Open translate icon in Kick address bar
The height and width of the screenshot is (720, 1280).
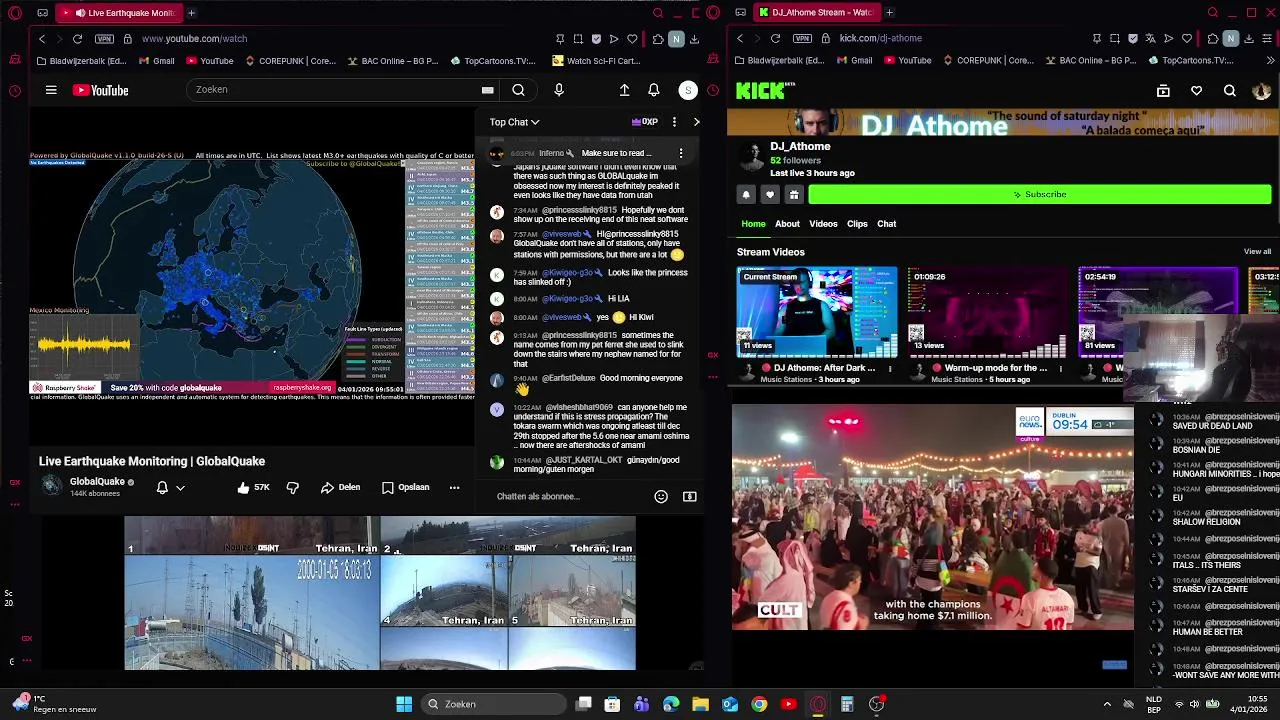pos(1150,39)
